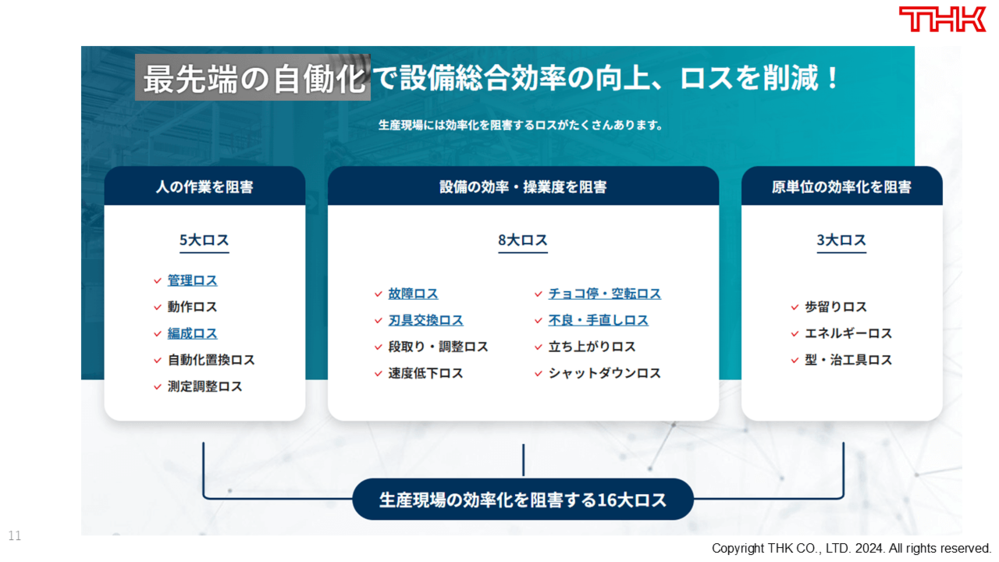Click the checkmark beside シャットダウンロス
The height and width of the screenshot is (562, 999).
point(539,374)
